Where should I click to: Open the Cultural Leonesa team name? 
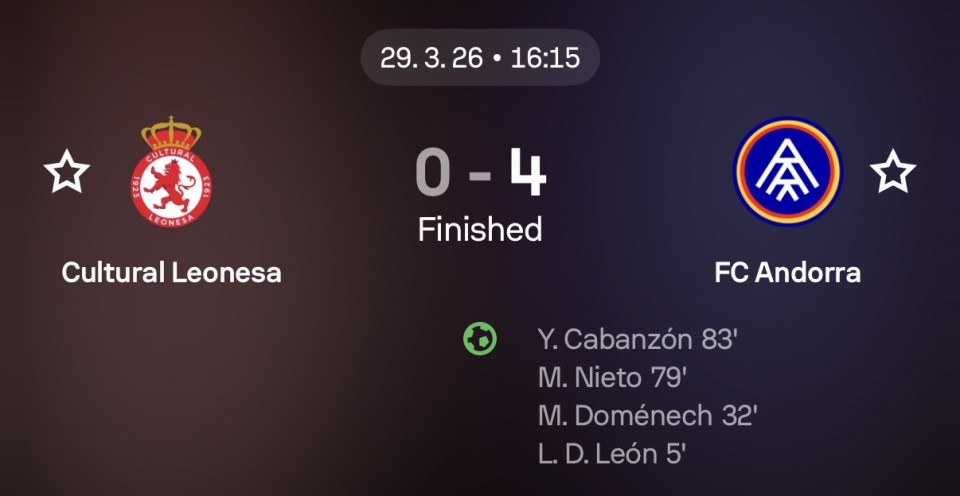click(171, 272)
